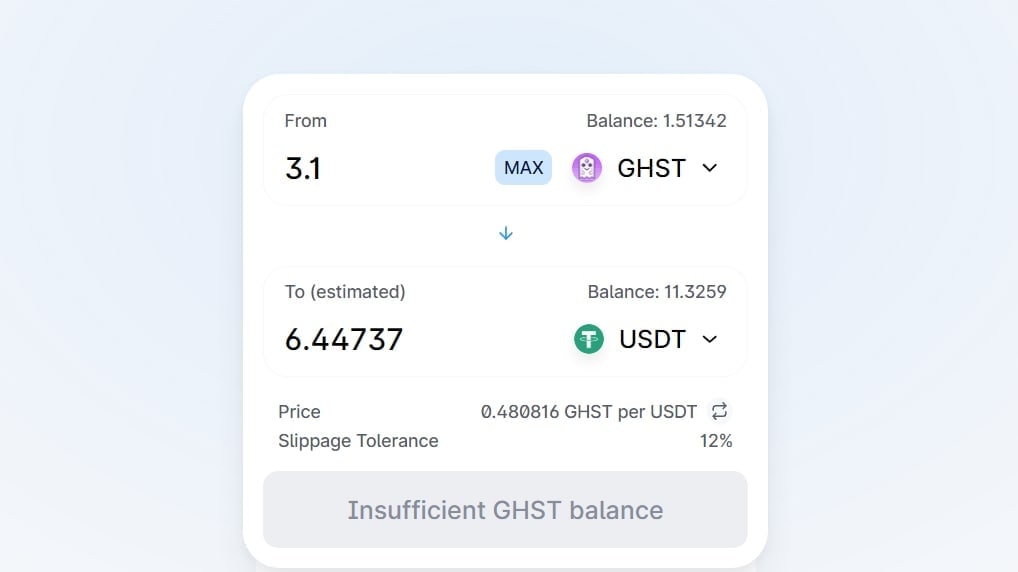The image size is (1018, 572).
Task: Click the GHST token name
Action: point(651,168)
